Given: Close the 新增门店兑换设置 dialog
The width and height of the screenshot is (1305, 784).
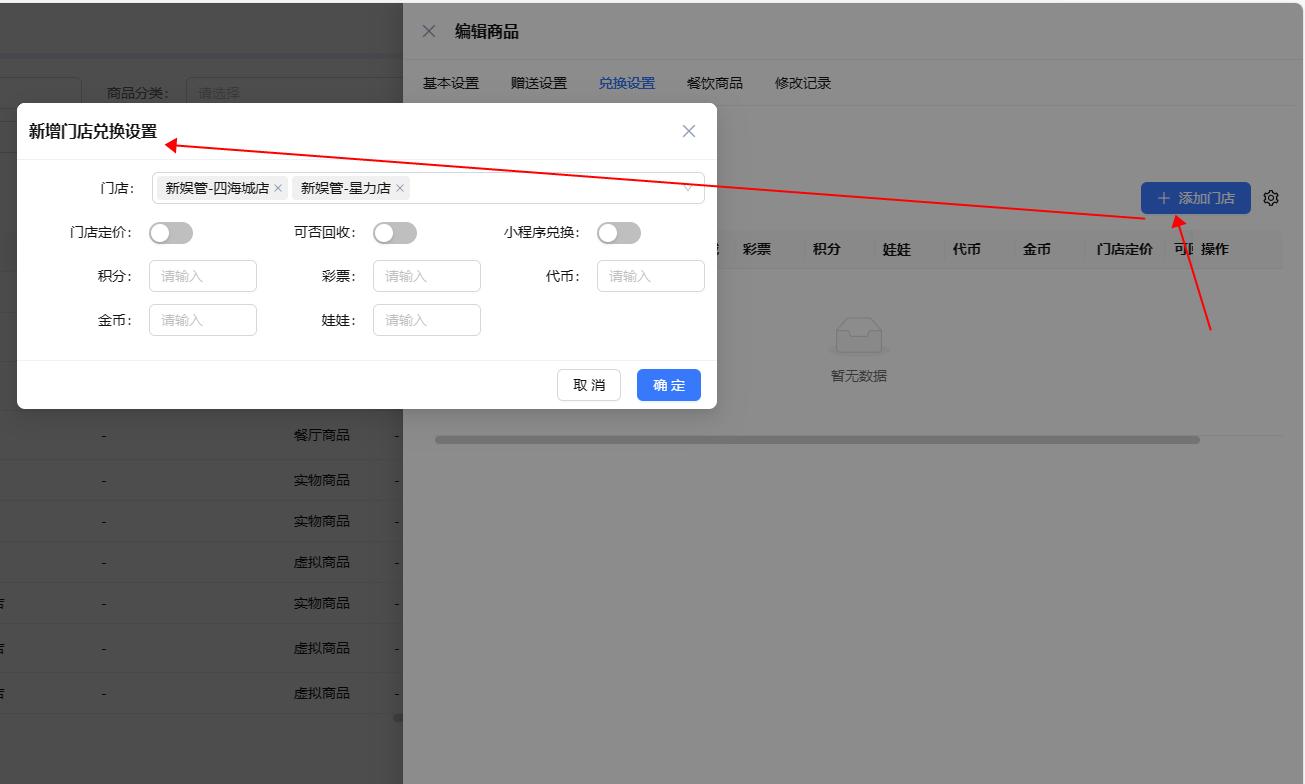Looking at the screenshot, I should click(x=688, y=131).
